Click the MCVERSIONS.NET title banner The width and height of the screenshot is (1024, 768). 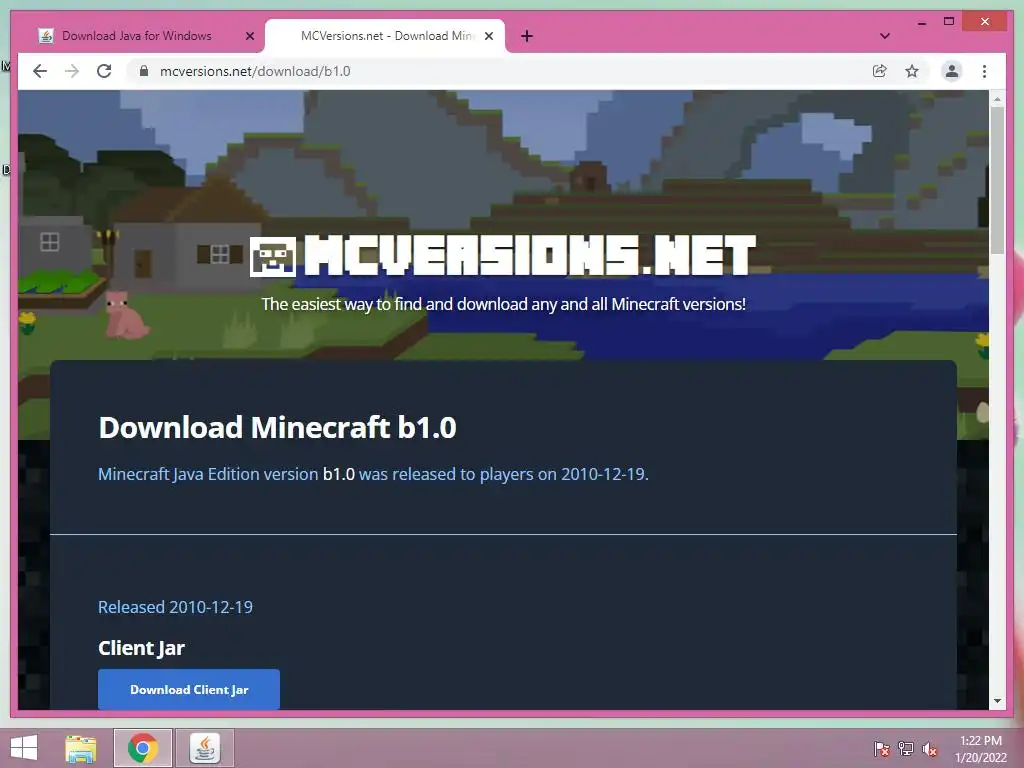530,255
